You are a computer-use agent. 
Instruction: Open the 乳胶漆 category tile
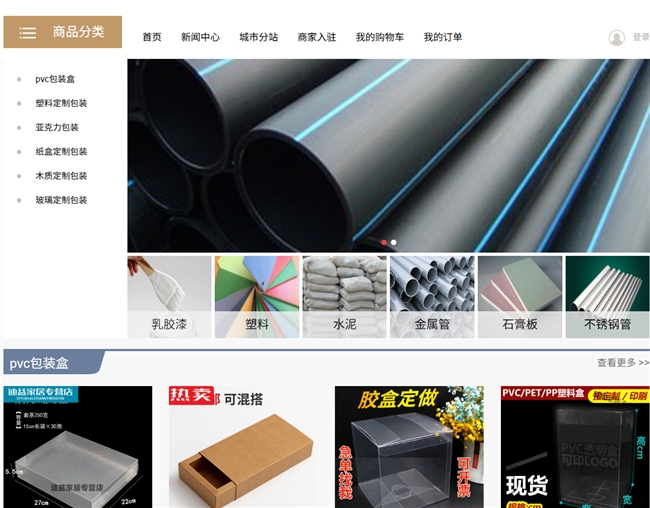169,297
